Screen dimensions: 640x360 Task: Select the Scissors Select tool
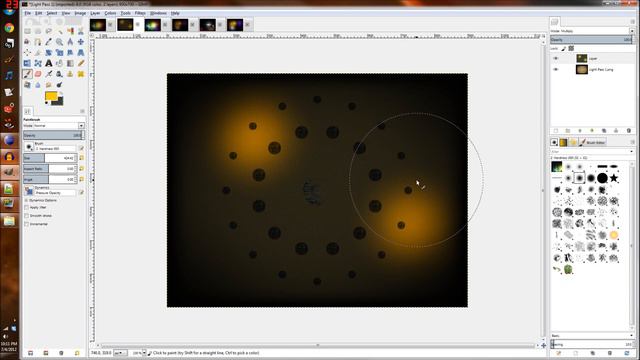click(x=81, y=31)
